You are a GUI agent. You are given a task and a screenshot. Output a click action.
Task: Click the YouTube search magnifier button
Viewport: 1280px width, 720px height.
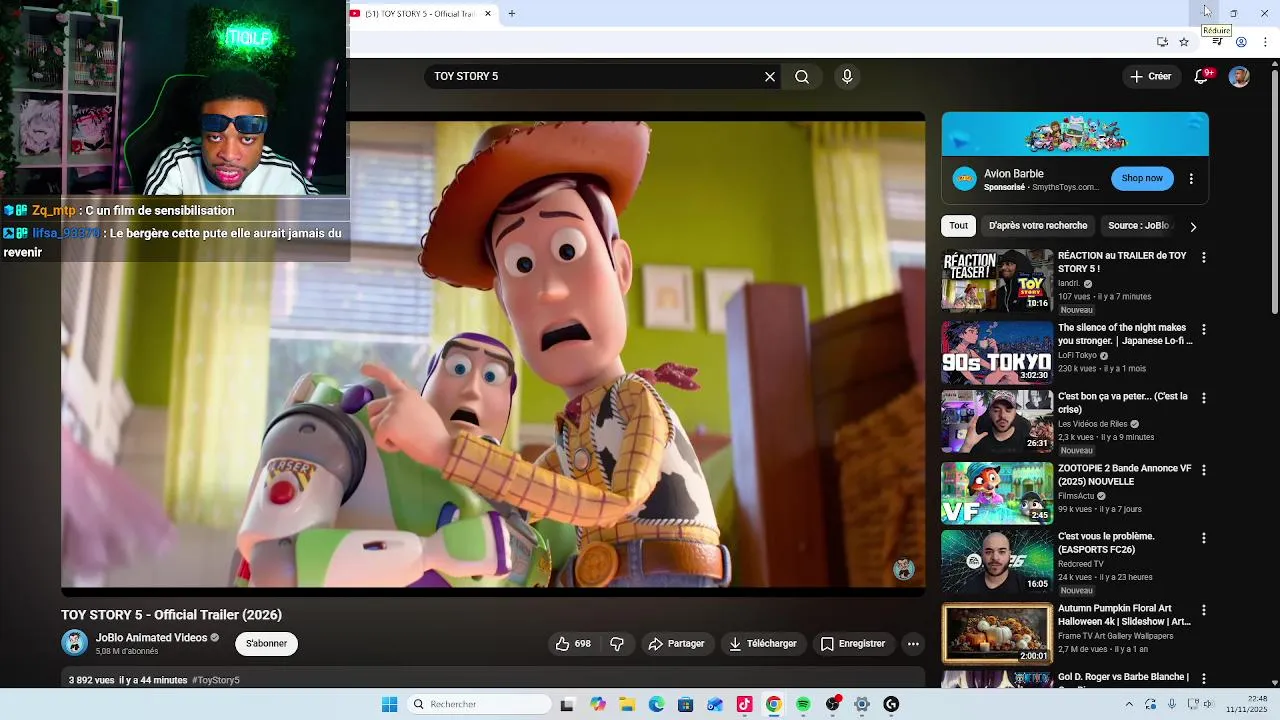click(802, 77)
